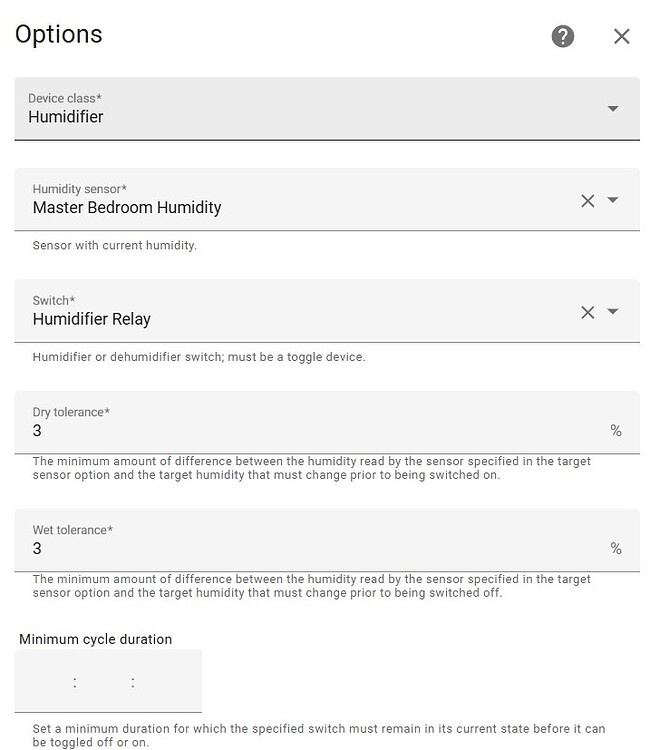The width and height of the screenshot is (649, 750).
Task: Click the percent unit beside Wet tolerance
Action: 616,549
